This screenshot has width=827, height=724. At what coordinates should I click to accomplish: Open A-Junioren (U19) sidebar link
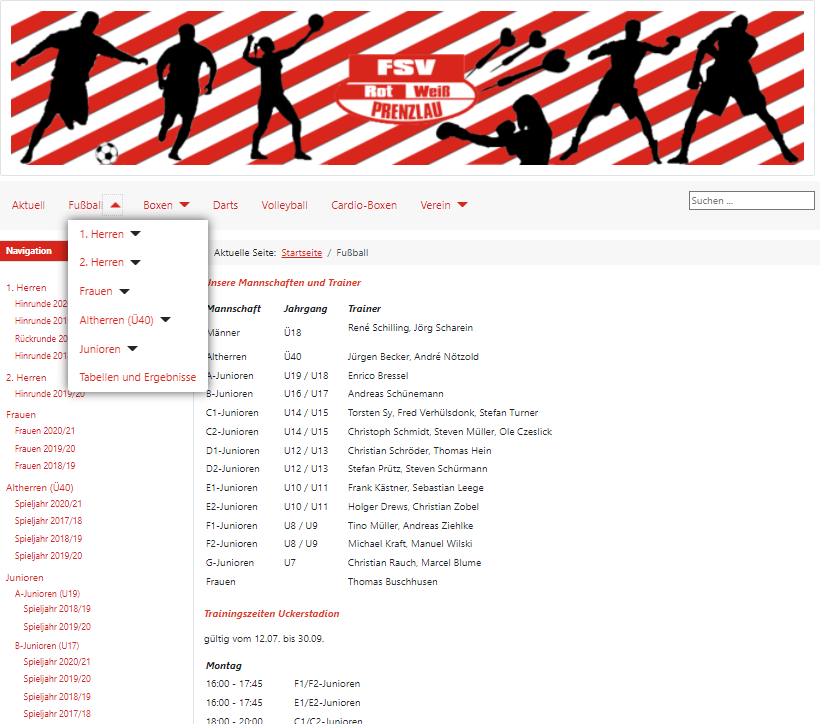pos(47,593)
